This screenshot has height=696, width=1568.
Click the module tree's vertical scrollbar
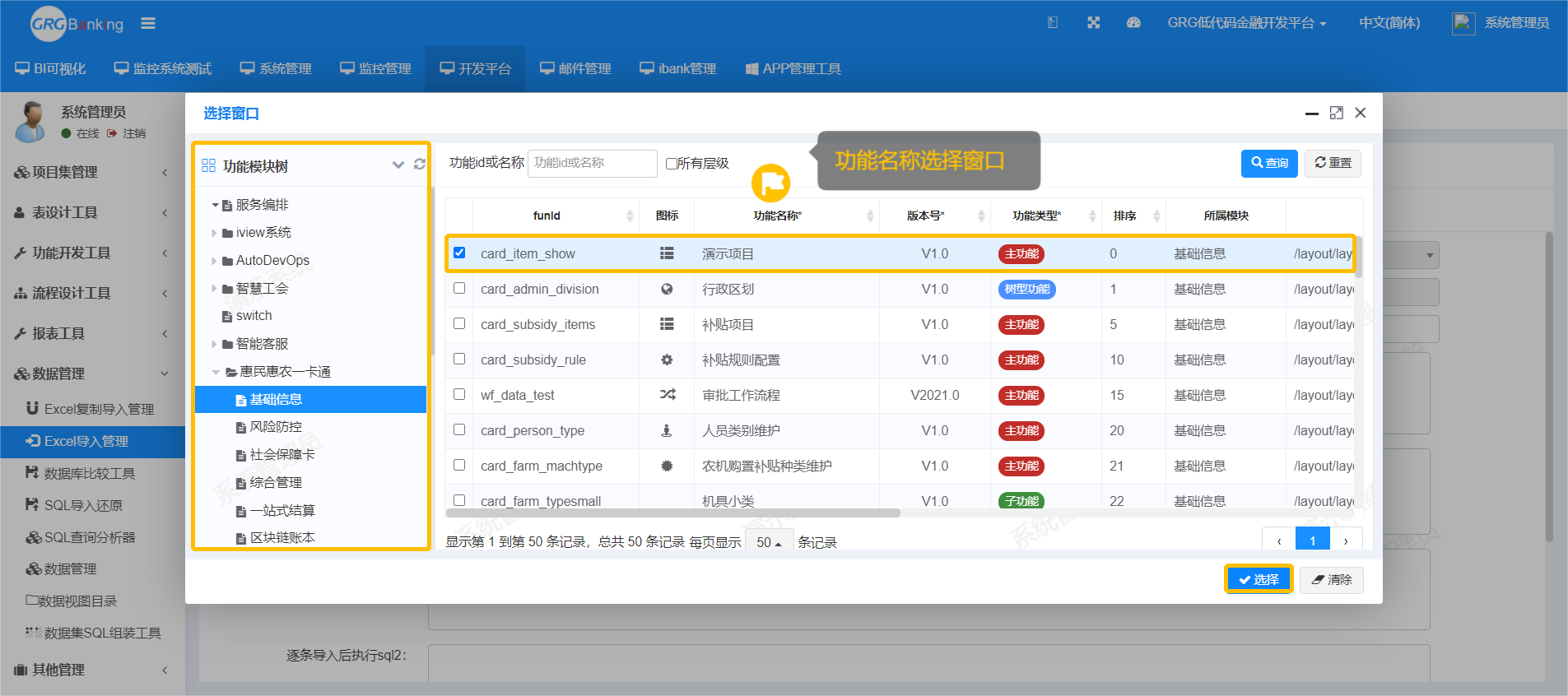431,271
